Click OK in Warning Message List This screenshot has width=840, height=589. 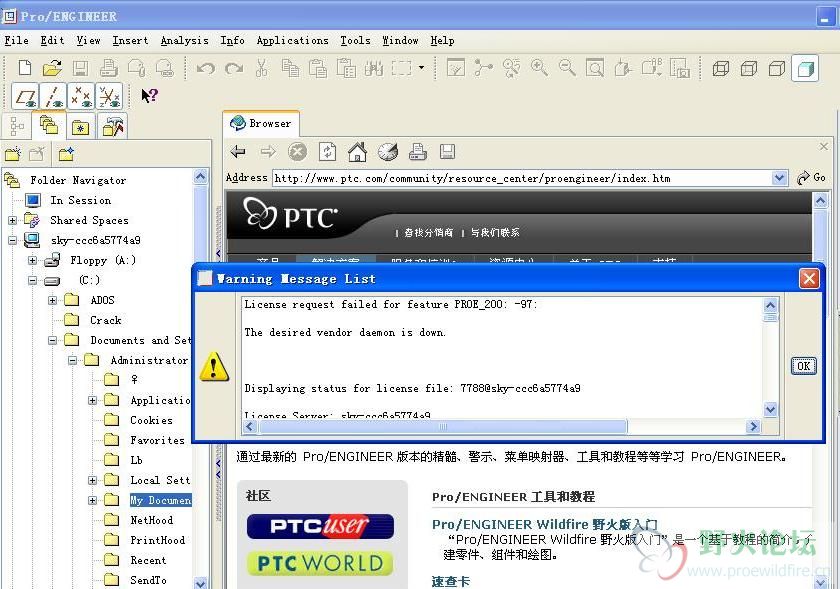[x=804, y=366]
